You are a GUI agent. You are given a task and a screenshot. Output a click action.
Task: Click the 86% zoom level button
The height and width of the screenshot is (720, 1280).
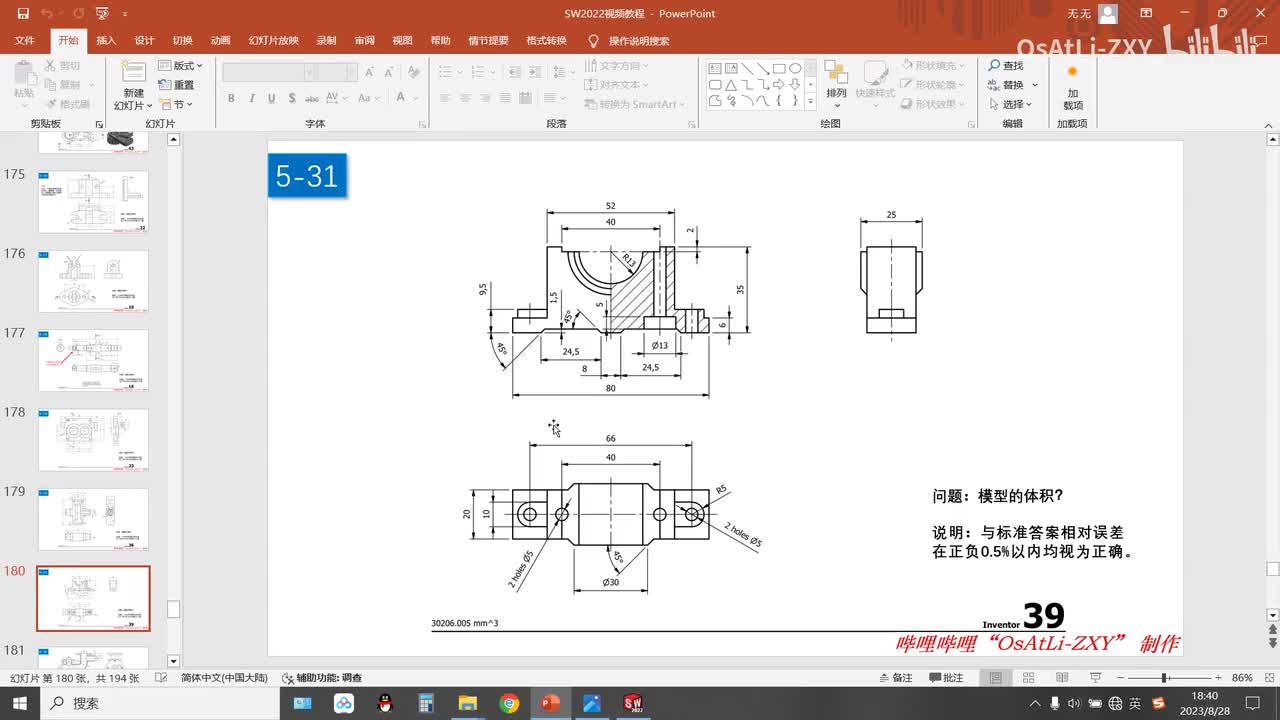click(x=1242, y=678)
